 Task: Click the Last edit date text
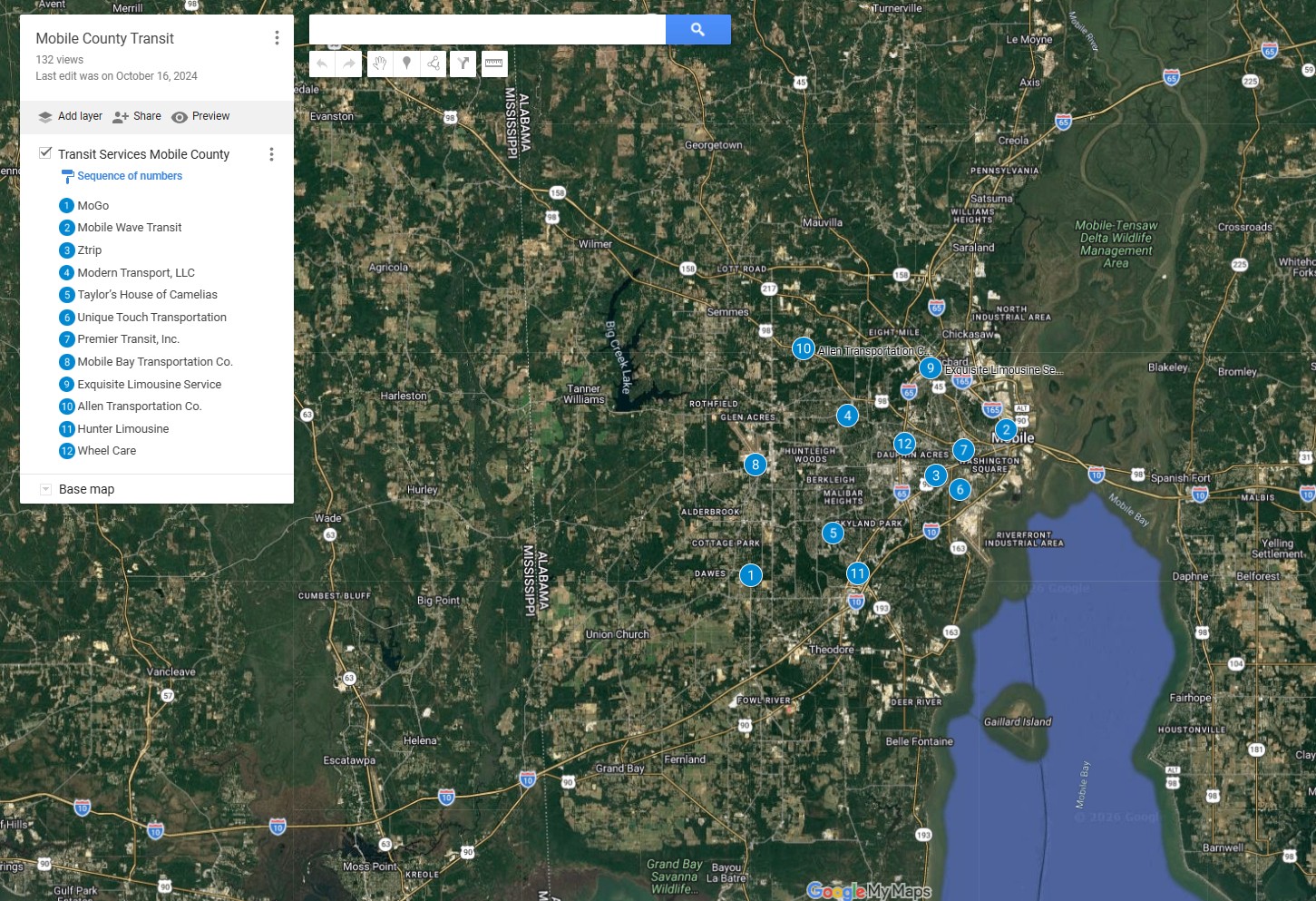116,76
